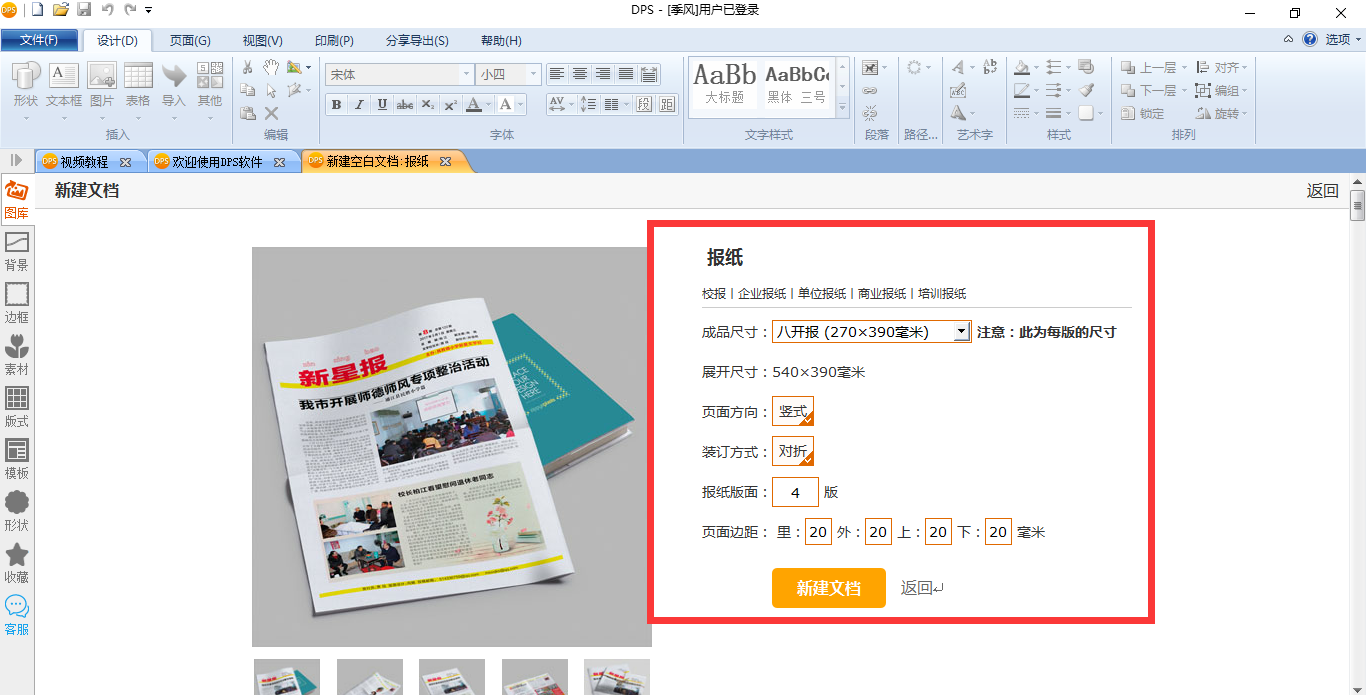The width and height of the screenshot is (1366, 695).
Task: Open the 图库 gallery sidebar panel
Action: (17, 198)
